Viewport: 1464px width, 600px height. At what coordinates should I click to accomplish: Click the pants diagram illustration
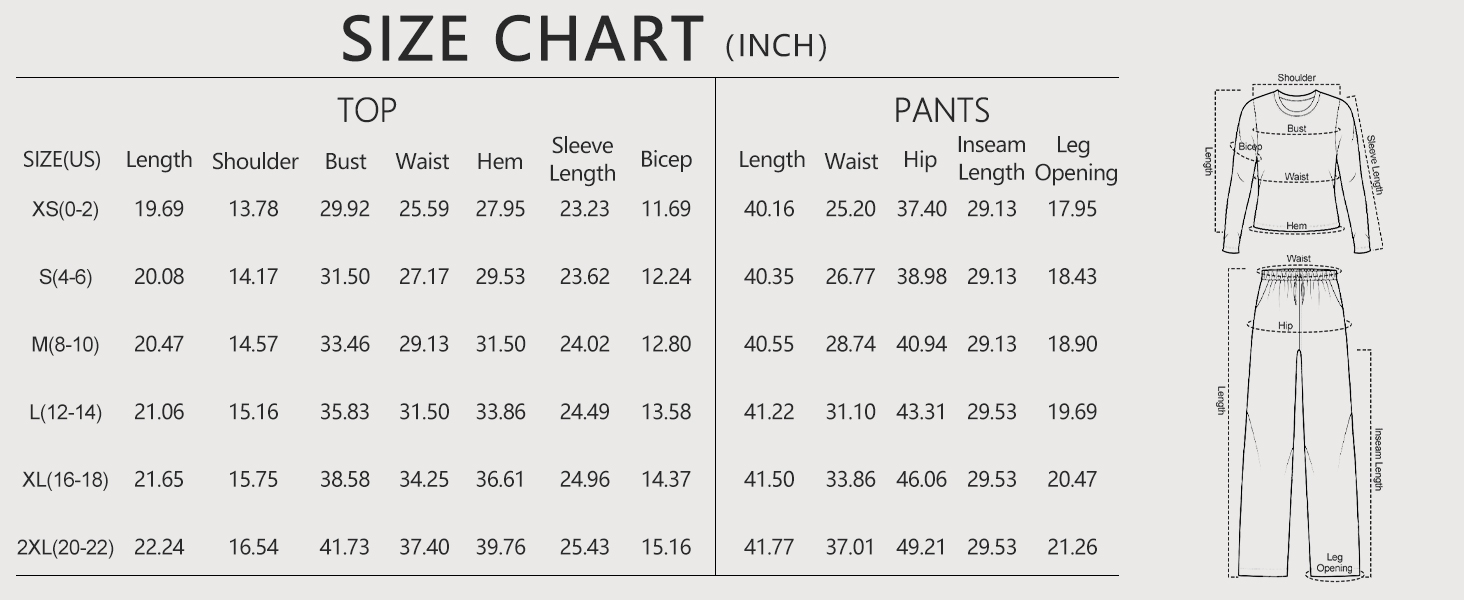click(1298, 420)
